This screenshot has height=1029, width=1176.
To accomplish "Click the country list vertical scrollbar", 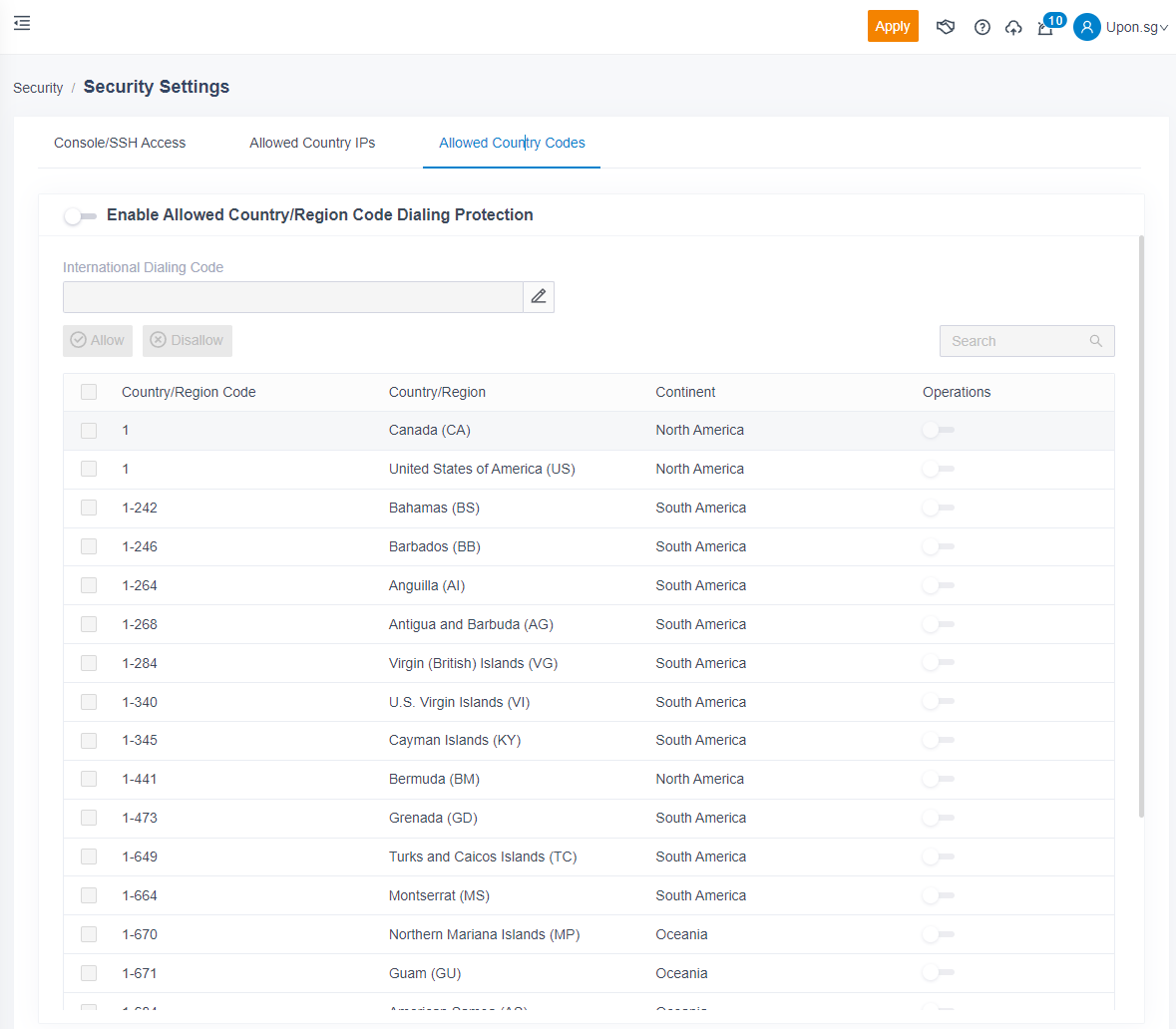I will 1141,526.
